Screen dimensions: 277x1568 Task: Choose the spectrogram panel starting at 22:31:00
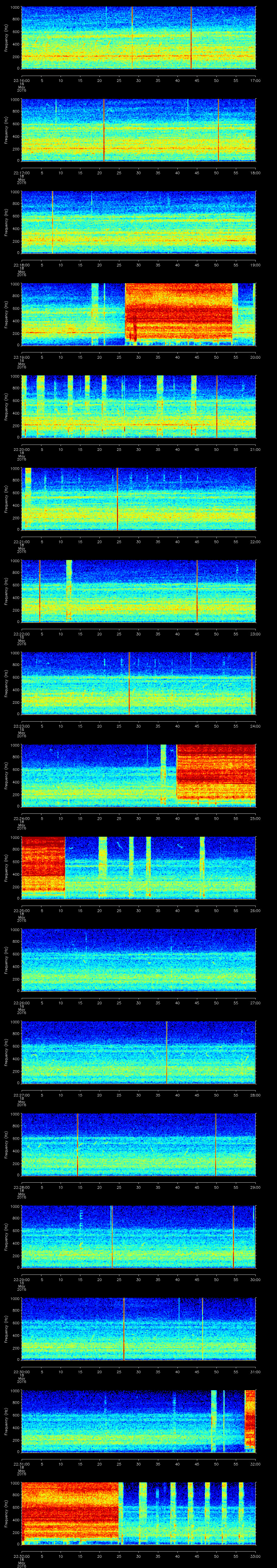tap(139, 1421)
